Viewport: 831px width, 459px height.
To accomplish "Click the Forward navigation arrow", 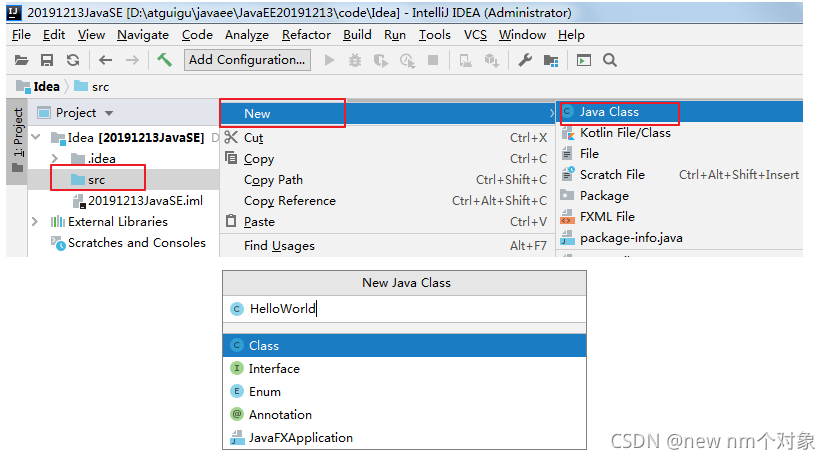I will pos(132,60).
